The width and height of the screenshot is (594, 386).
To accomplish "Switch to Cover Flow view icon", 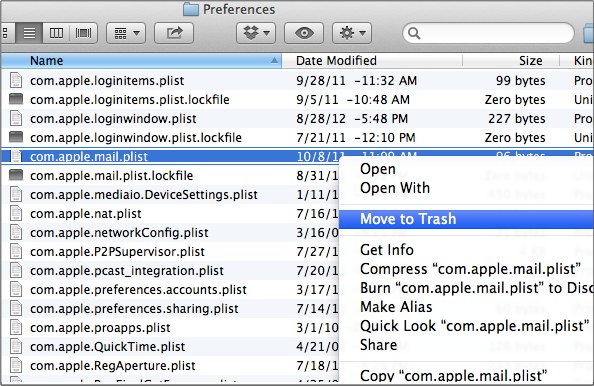I will (83, 33).
